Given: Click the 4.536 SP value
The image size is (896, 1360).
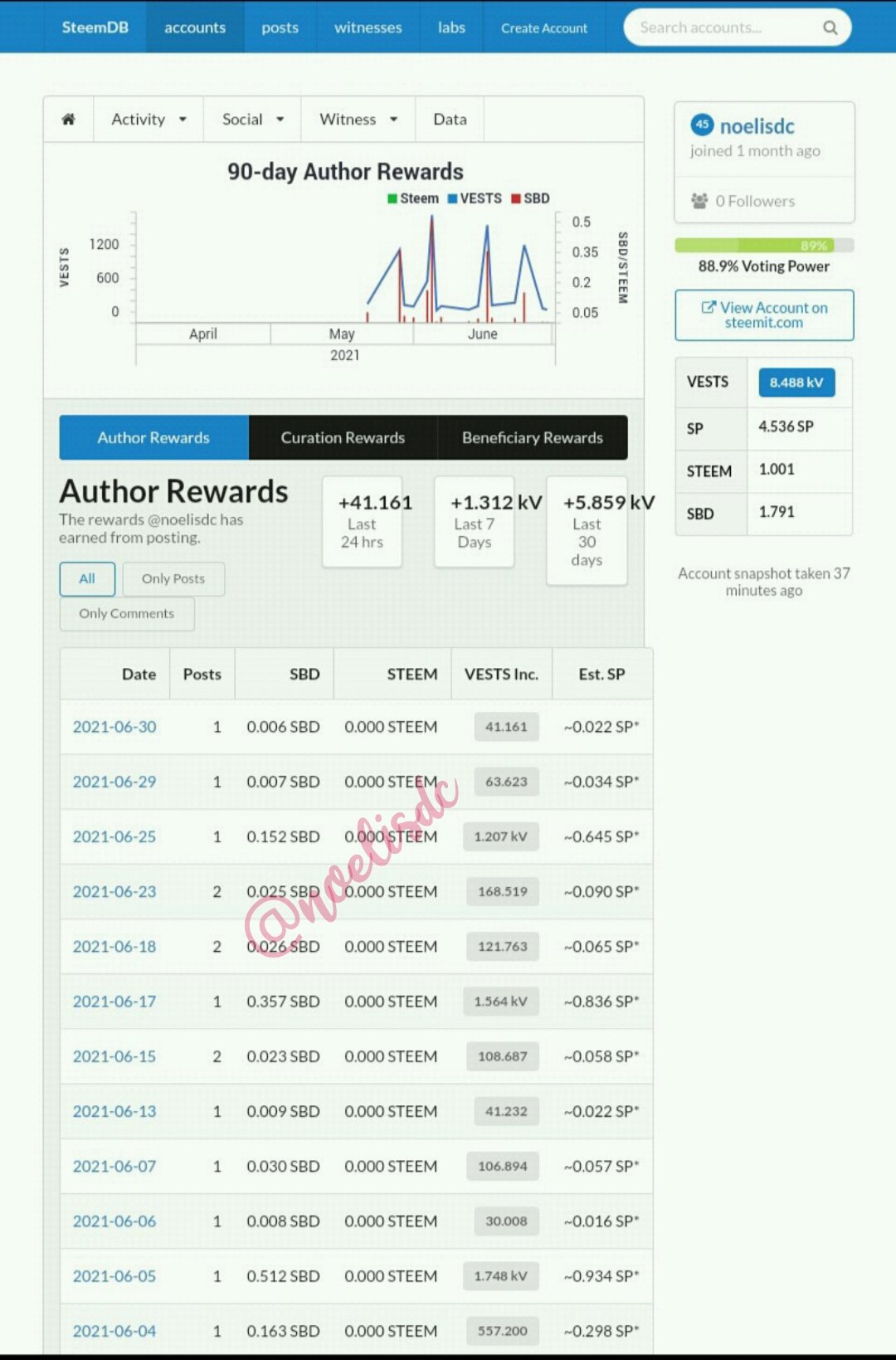Looking at the screenshot, I should pyautogui.click(x=786, y=427).
